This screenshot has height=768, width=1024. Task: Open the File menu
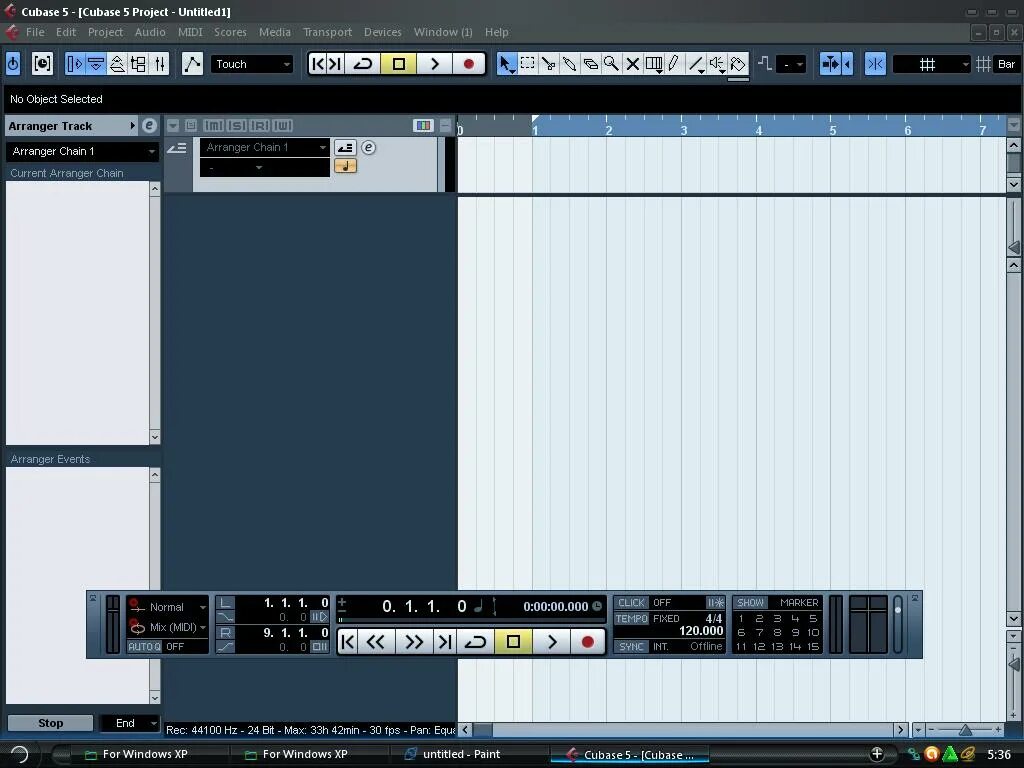coord(35,32)
